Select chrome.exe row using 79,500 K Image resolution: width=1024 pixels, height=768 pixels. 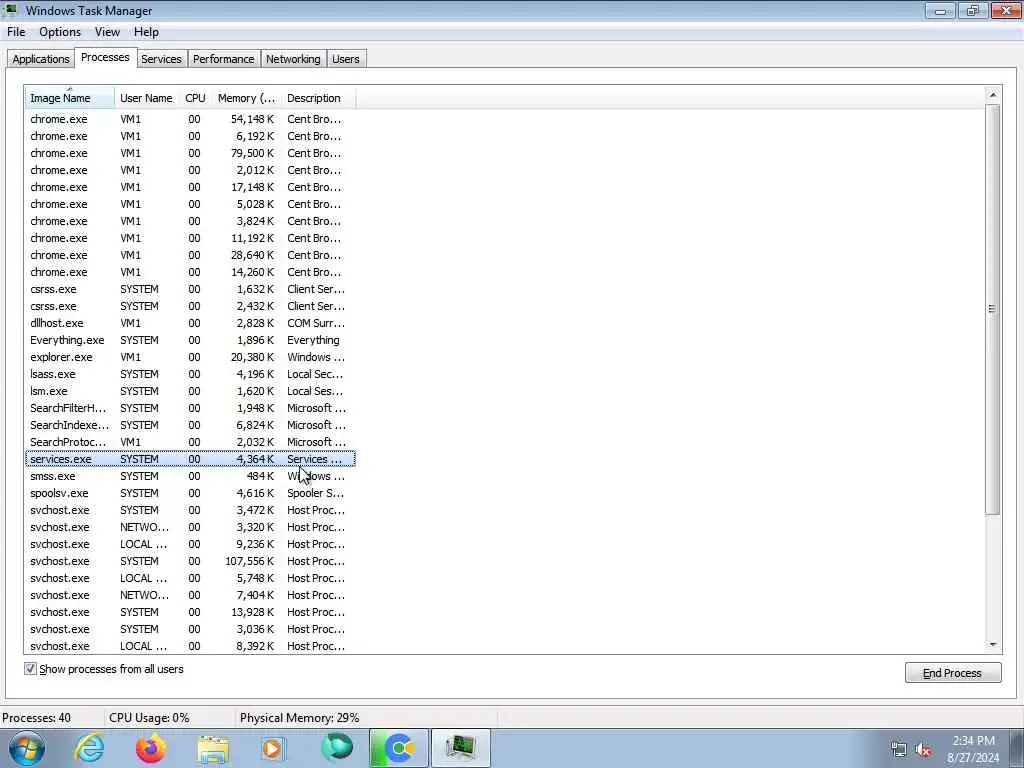[x=190, y=153]
